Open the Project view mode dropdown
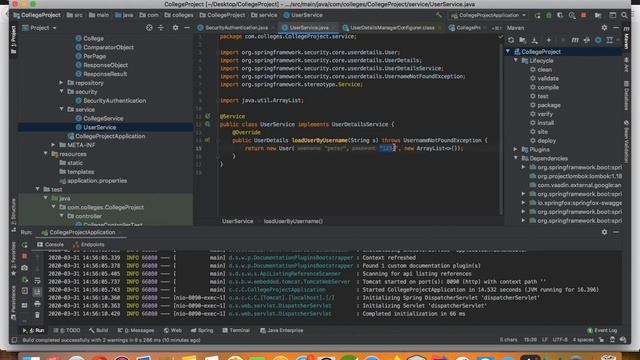This screenshot has width=640, height=360. click(x=39, y=28)
